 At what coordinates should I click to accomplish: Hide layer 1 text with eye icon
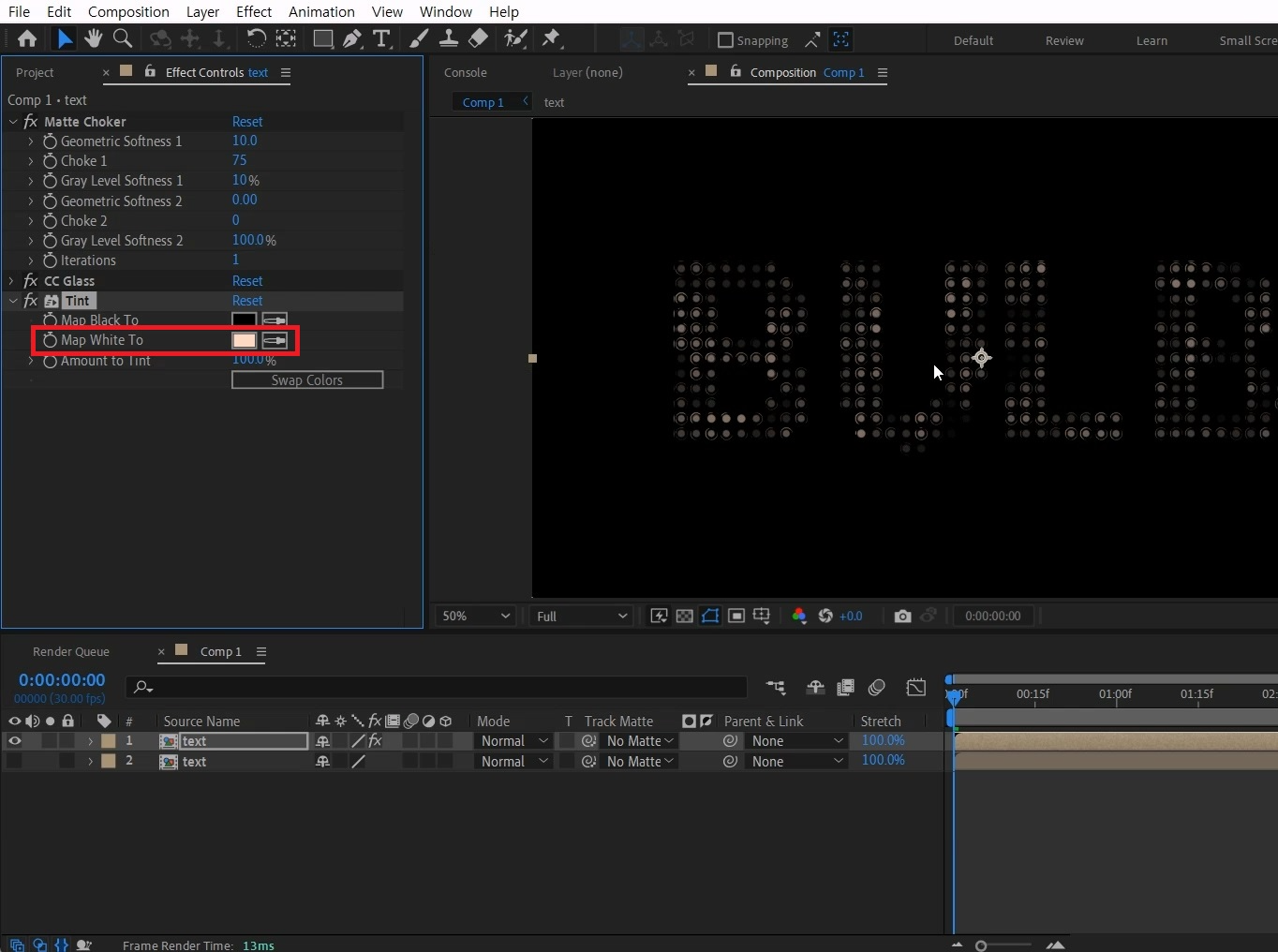tap(14, 741)
